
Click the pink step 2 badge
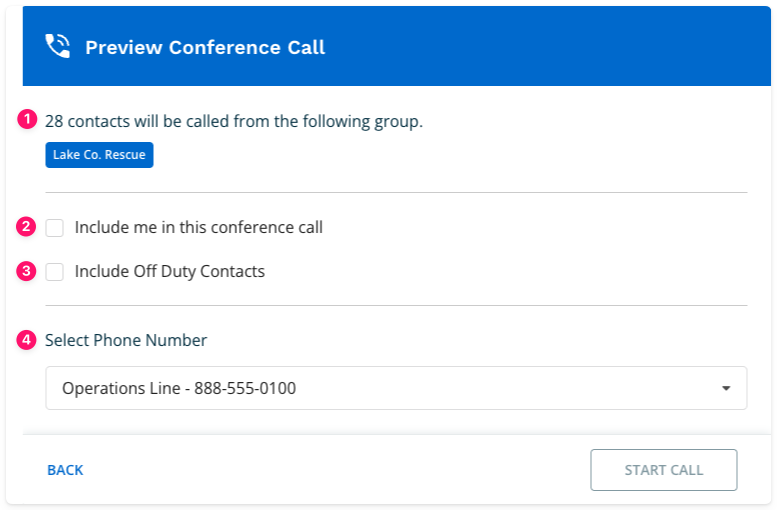click(x=26, y=227)
